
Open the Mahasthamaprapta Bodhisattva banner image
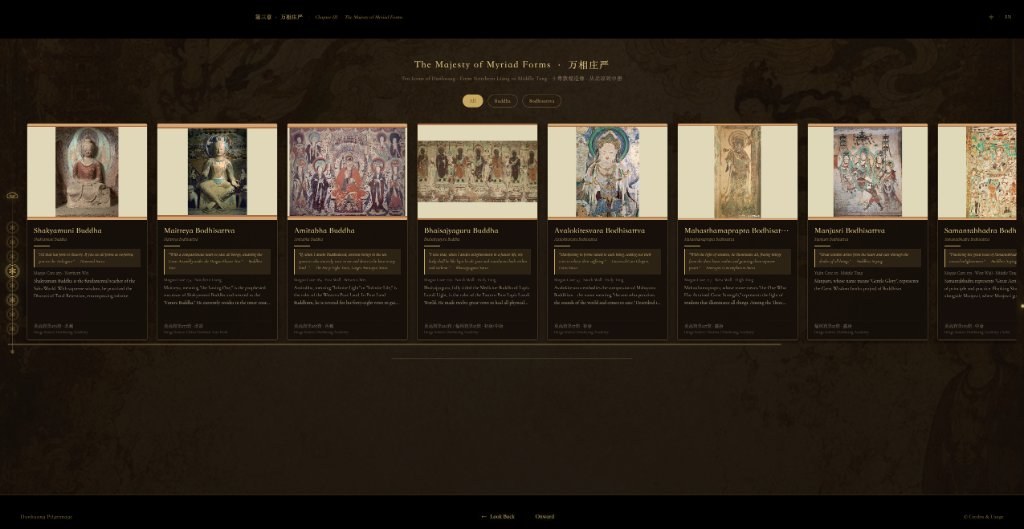point(737,172)
